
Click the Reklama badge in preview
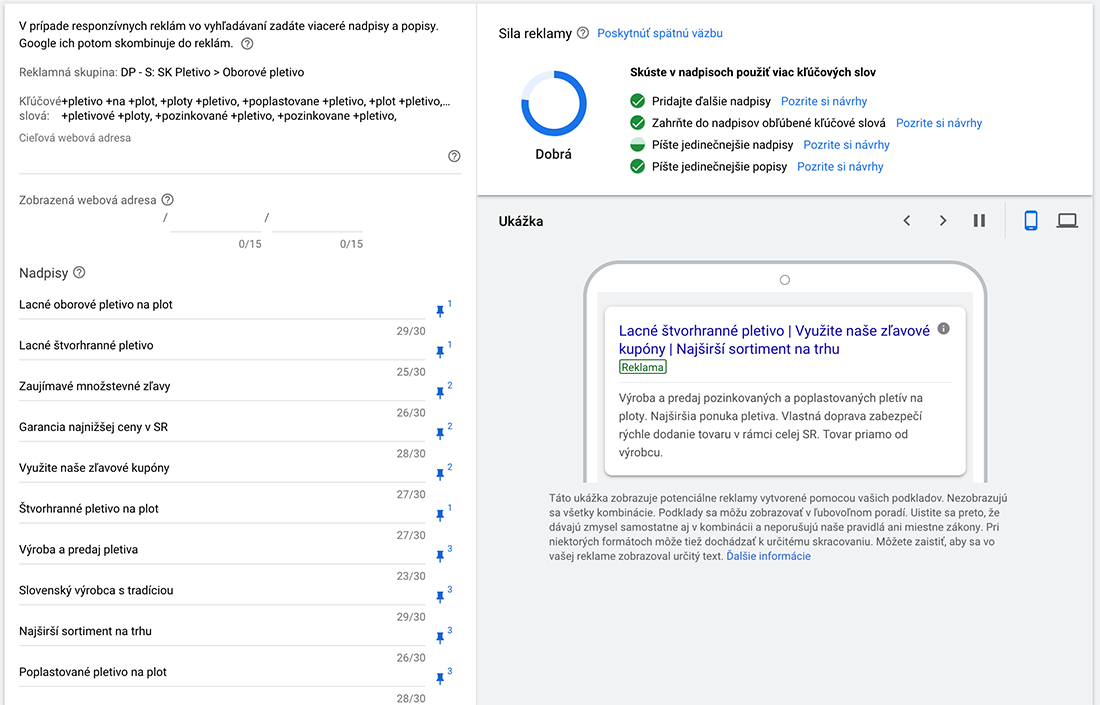click(643, 367)
